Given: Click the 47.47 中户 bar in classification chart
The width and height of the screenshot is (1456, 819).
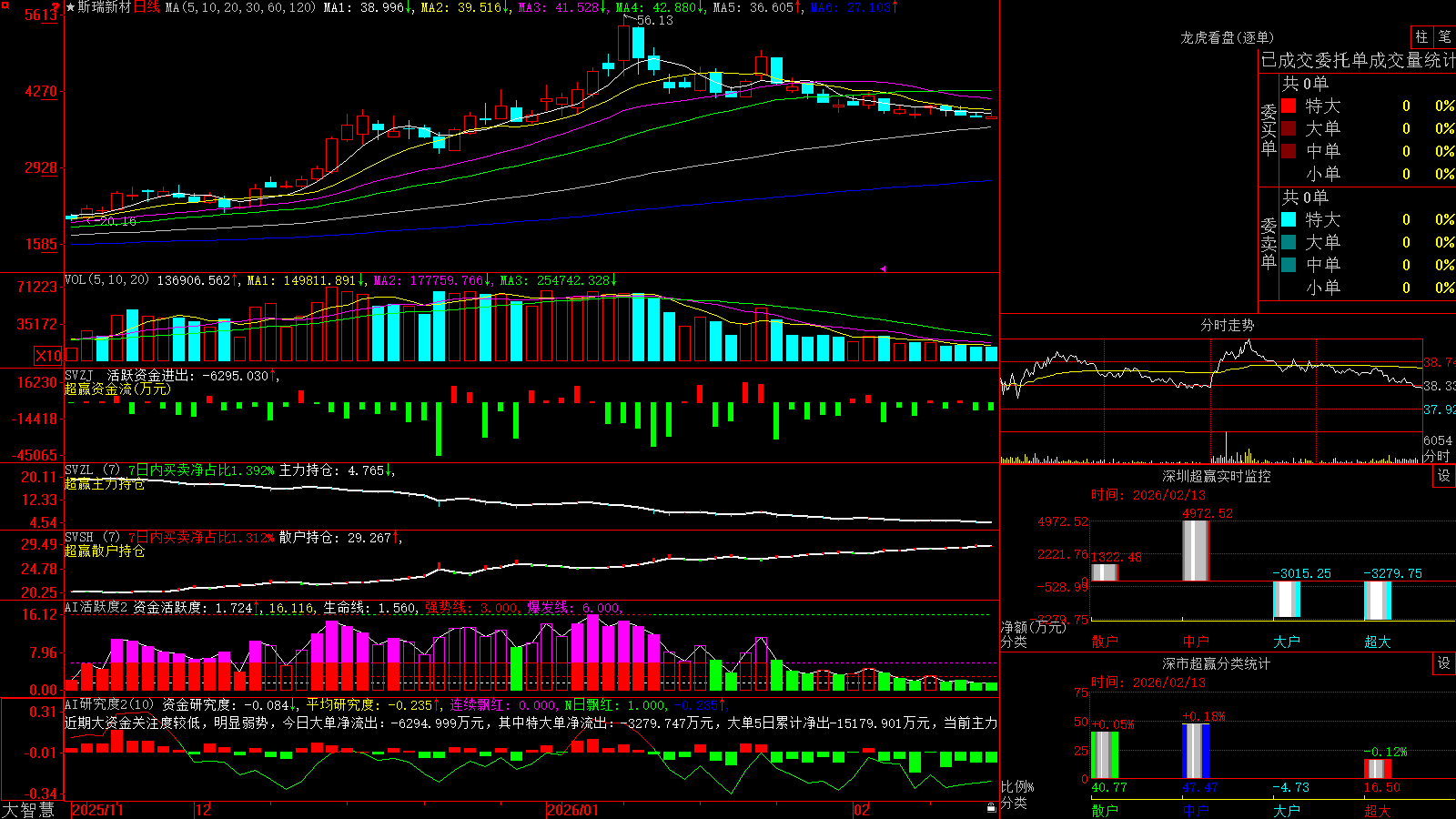Looking at the screenshot, I should click(1196, 751).
